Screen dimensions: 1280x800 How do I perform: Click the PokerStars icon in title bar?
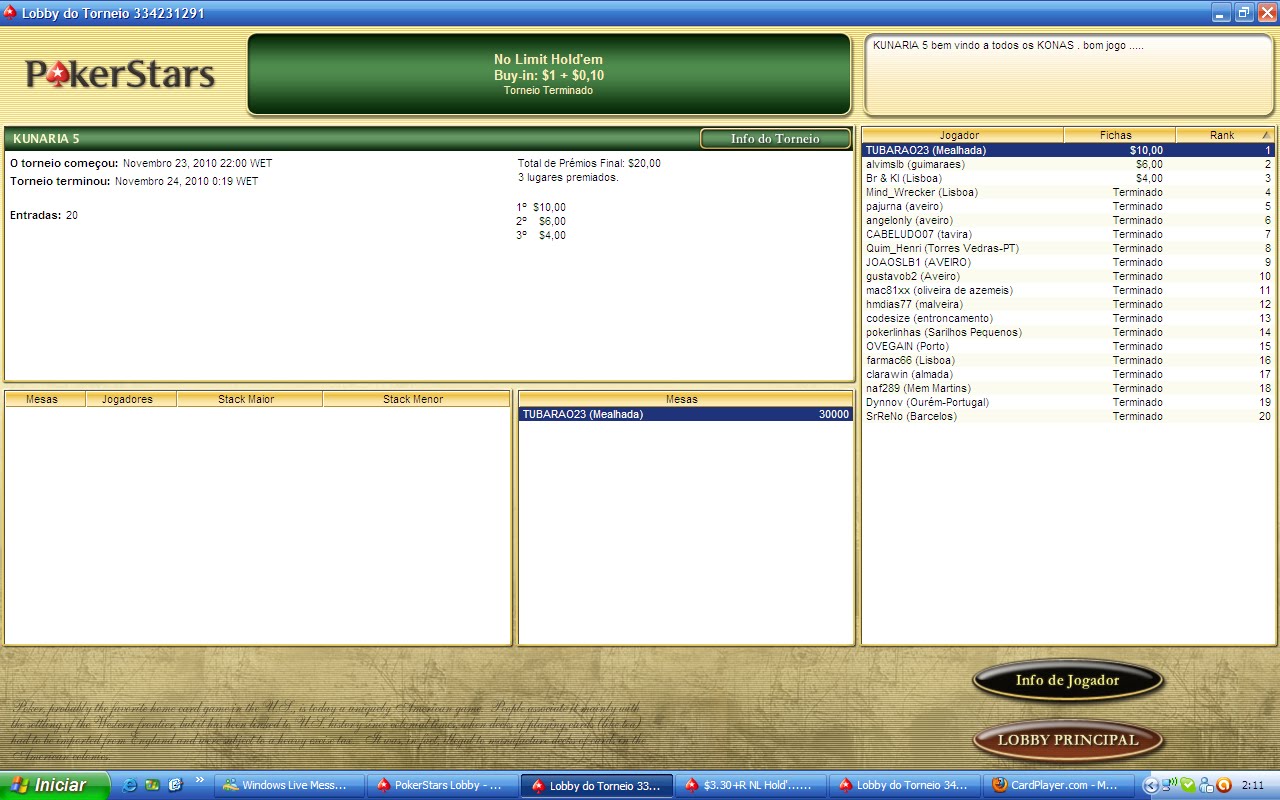[x=10, y=12]
